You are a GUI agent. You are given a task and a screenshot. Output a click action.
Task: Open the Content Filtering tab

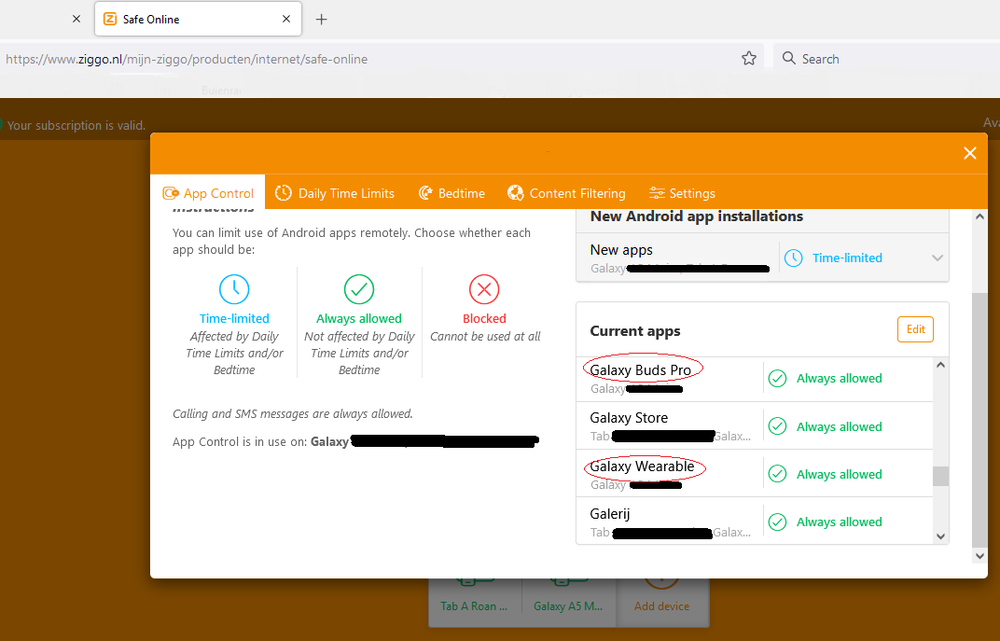[566, 193]
